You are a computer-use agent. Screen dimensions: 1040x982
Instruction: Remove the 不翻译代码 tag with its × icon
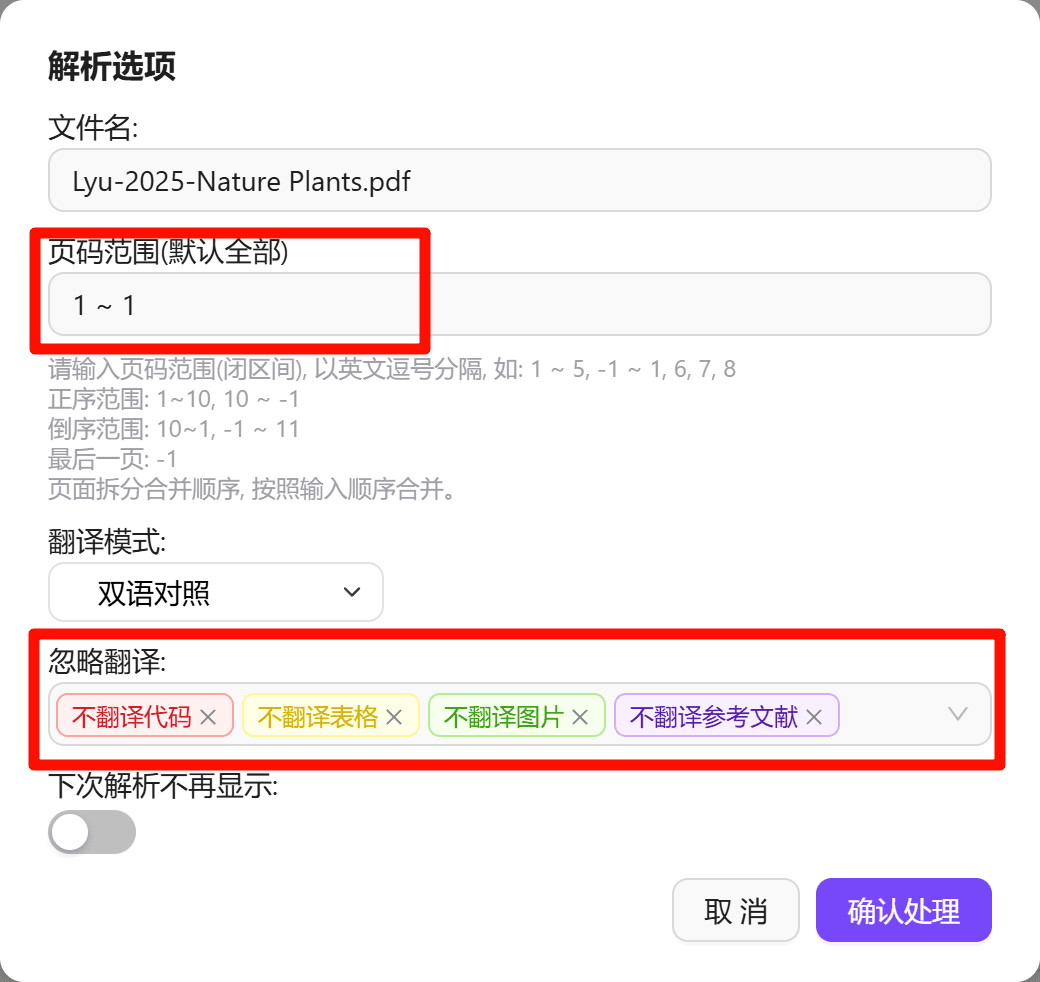pyautogui.click(x=209, y=716)
